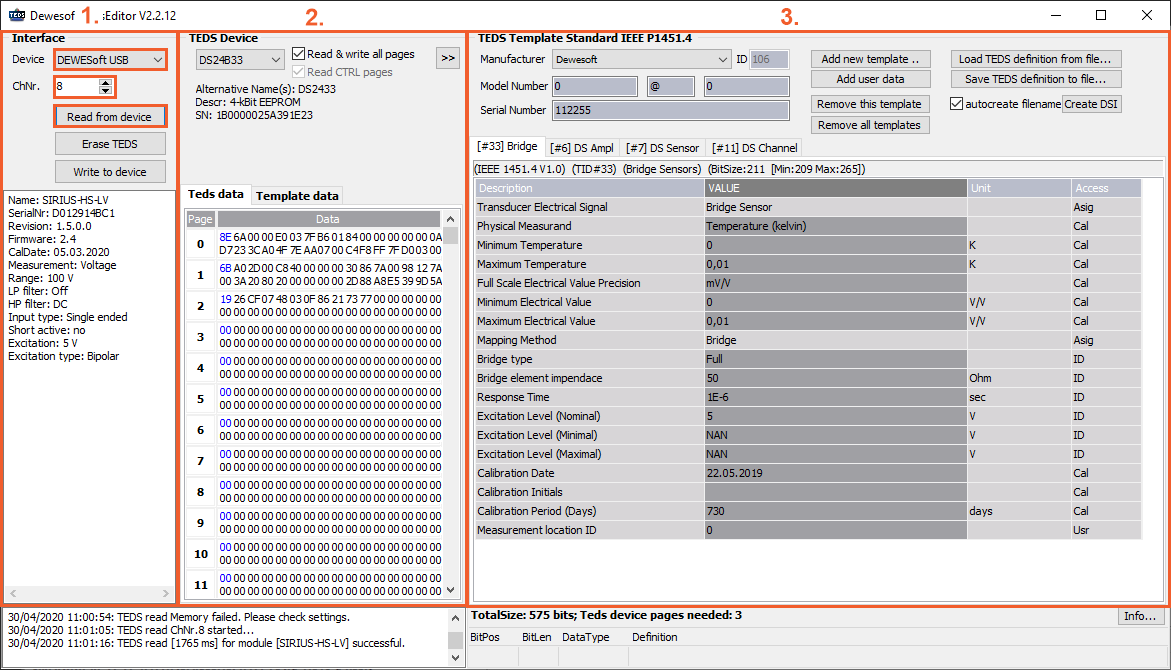Click Remove this template button
Image resolution: width=1171 pixels, height=670 pixels.
(870, 105)
